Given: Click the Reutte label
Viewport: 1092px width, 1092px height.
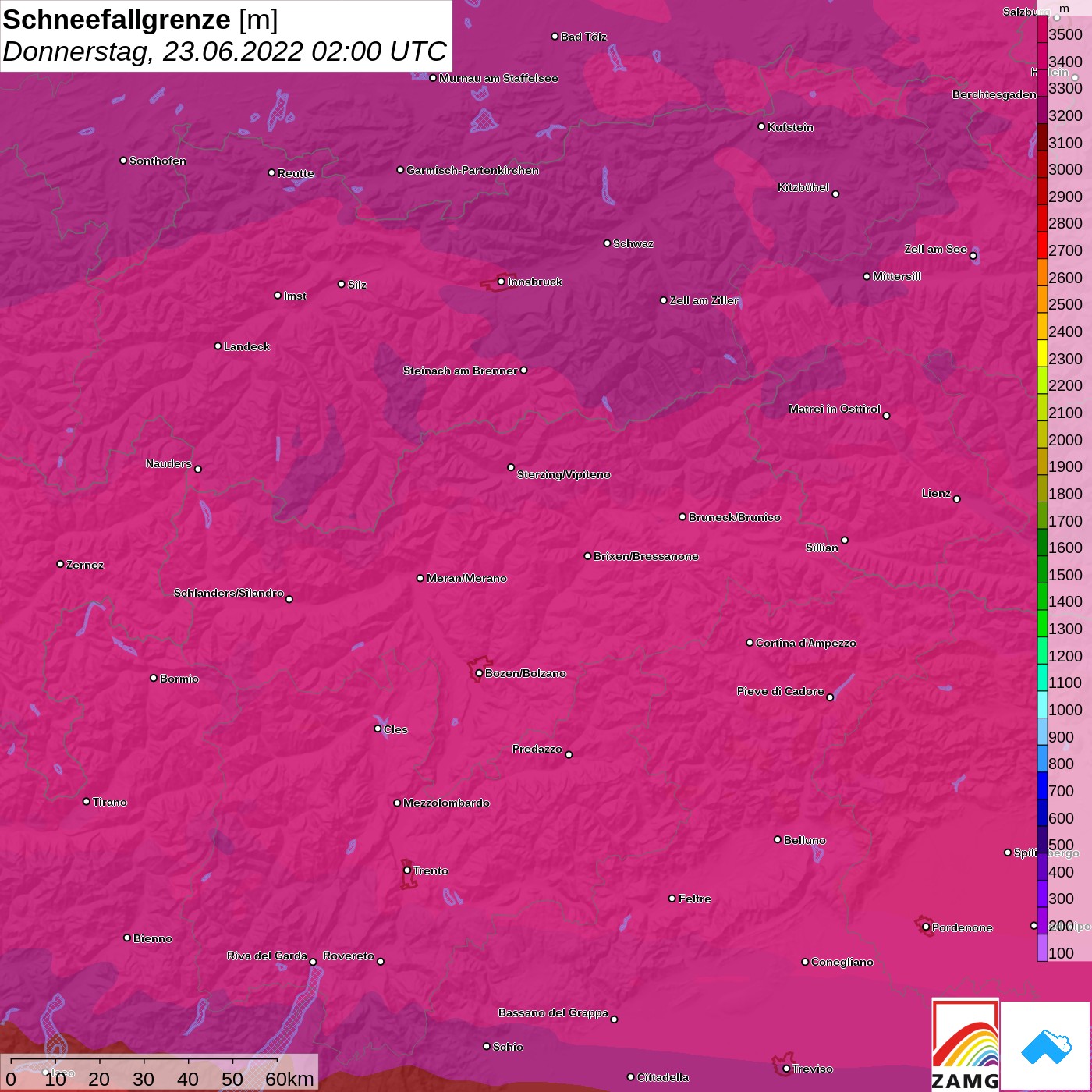Looking at the screenshot, I should 296,173.
